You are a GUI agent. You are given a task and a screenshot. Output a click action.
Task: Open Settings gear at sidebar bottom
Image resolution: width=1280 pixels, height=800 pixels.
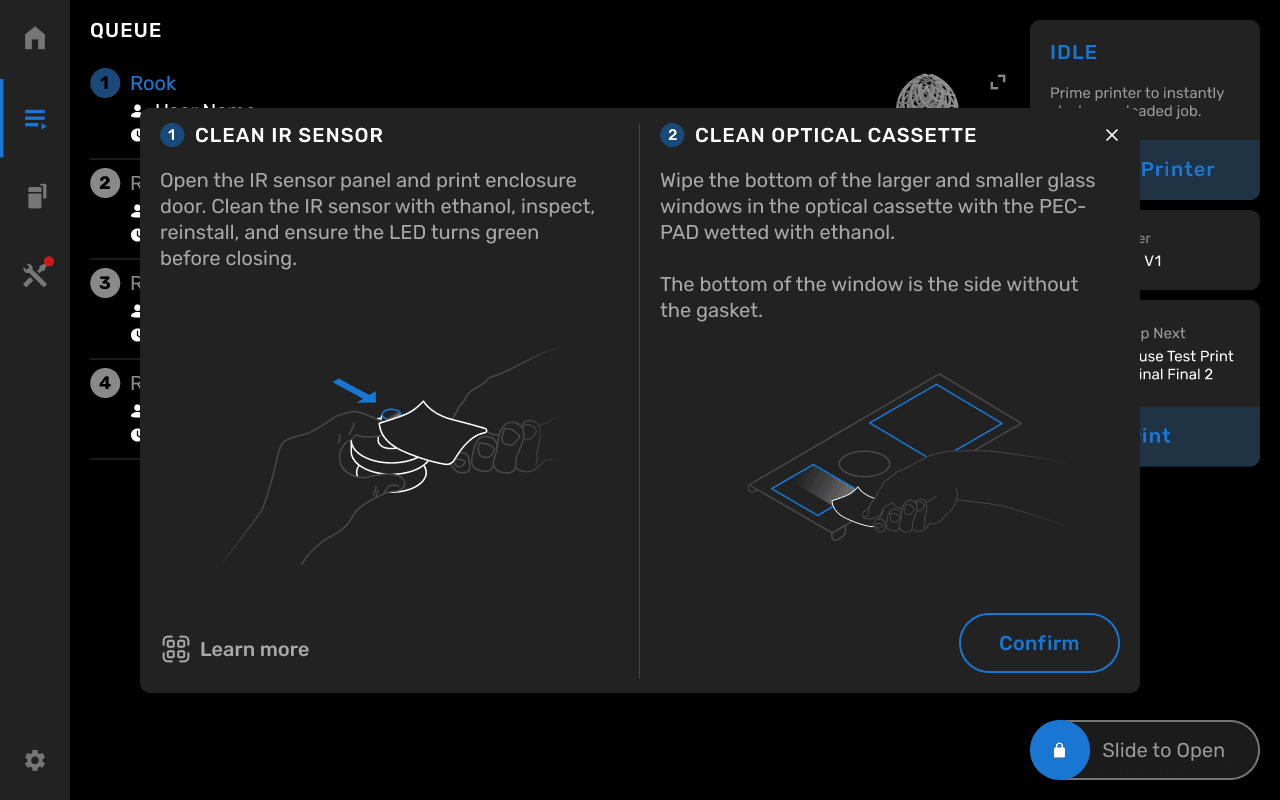35,761
